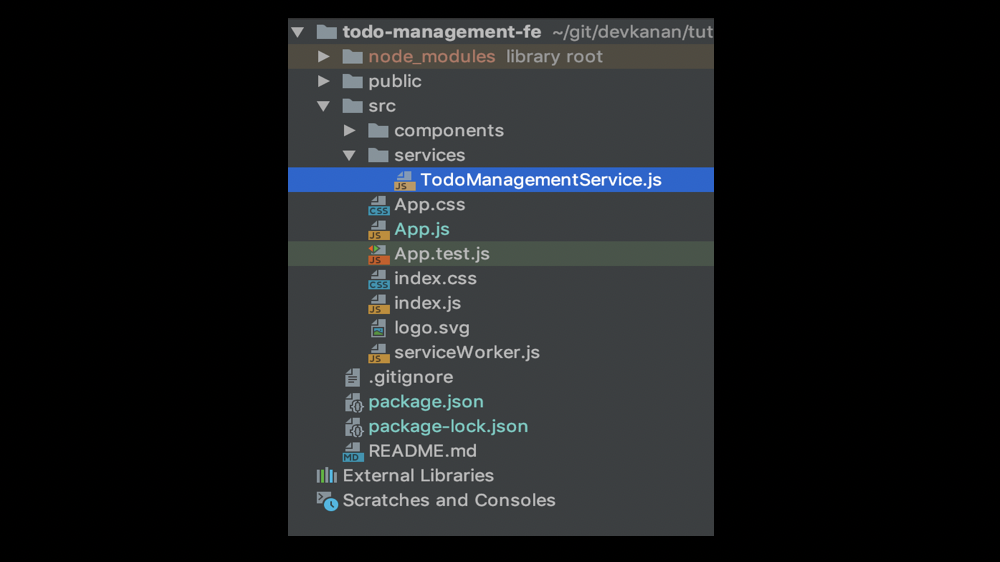Click the JSON icon beside package.json

tap(353, 403)
